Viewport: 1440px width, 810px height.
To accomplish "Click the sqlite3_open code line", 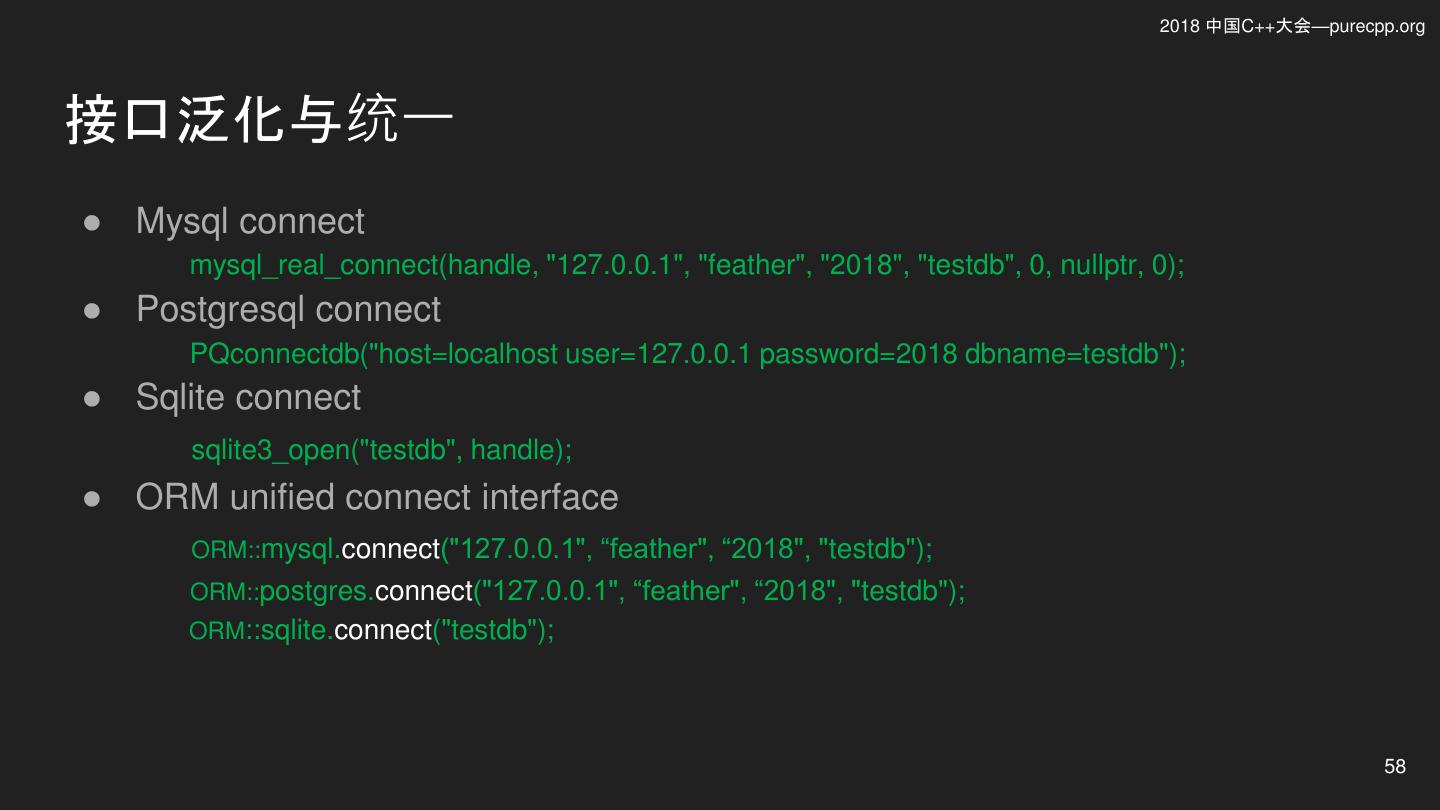I will (382, 450).
